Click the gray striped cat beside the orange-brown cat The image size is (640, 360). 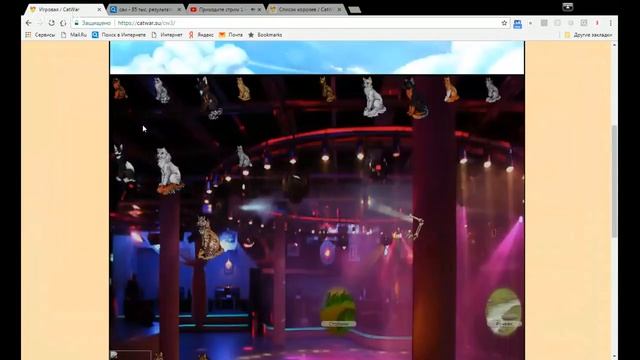pyautogui.click(x=161, y=90)
